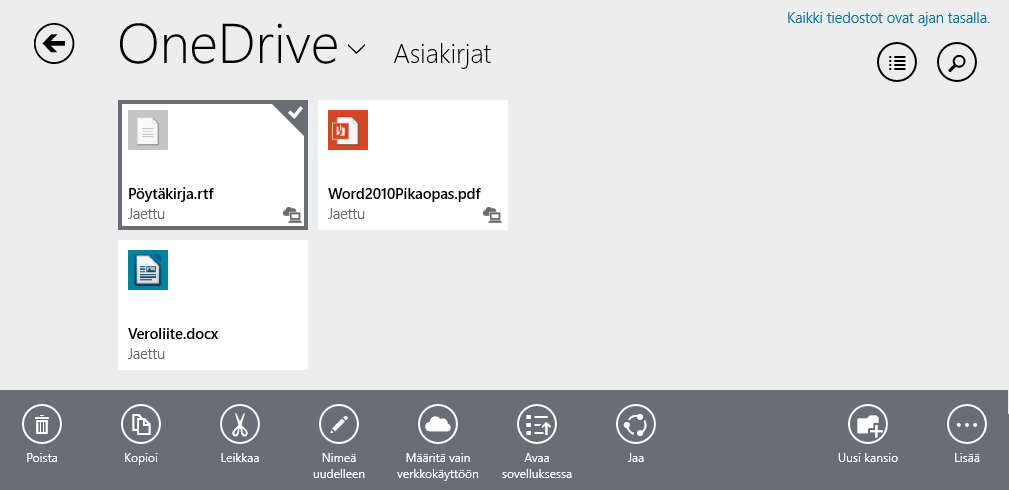Image resolution: width=1009 pixels, height=490 pixels.
Task: Delete selection with Poista trash icon
Action: point(42,425)
